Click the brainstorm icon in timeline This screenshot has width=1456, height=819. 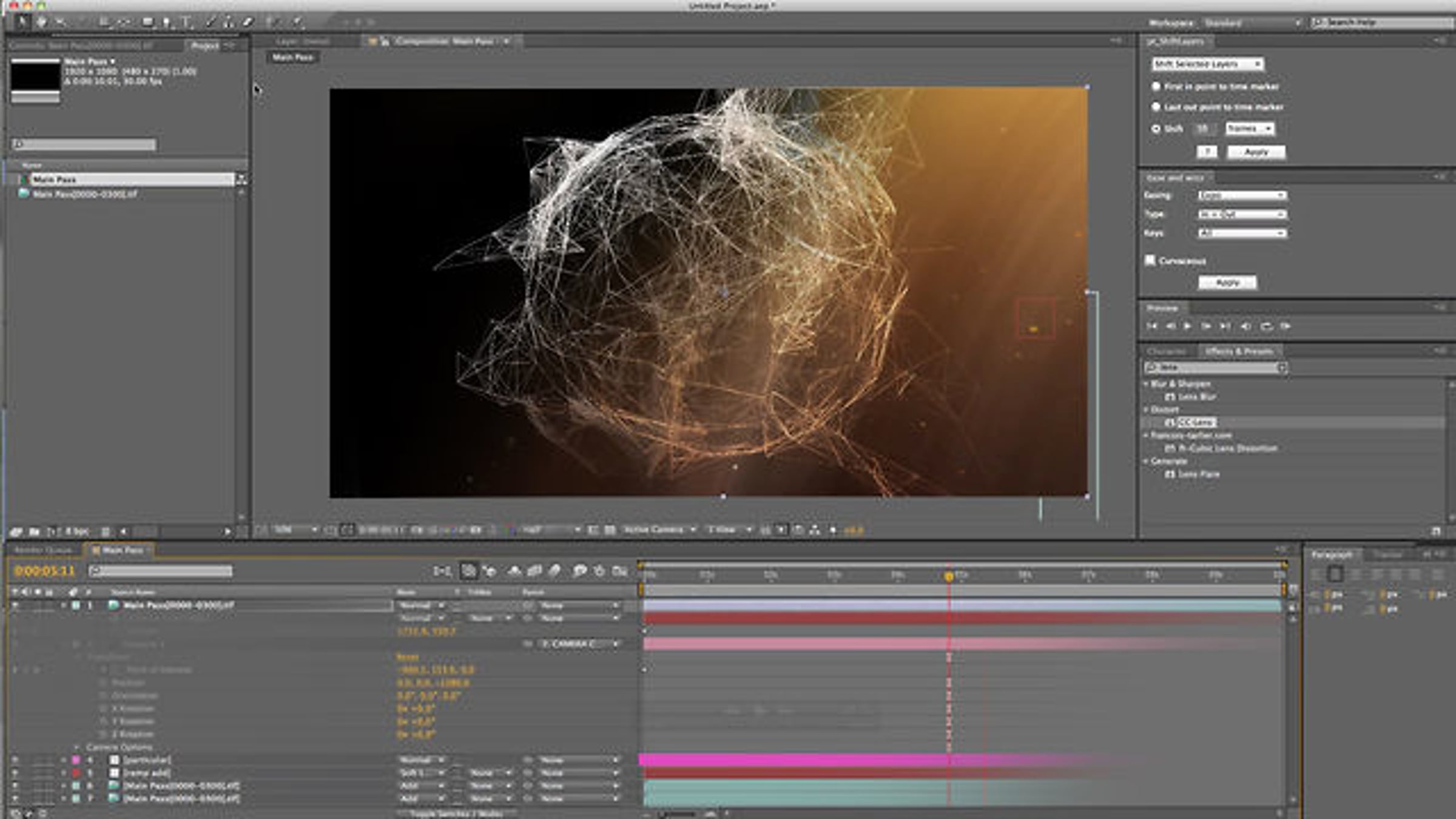tap(580, 571)
